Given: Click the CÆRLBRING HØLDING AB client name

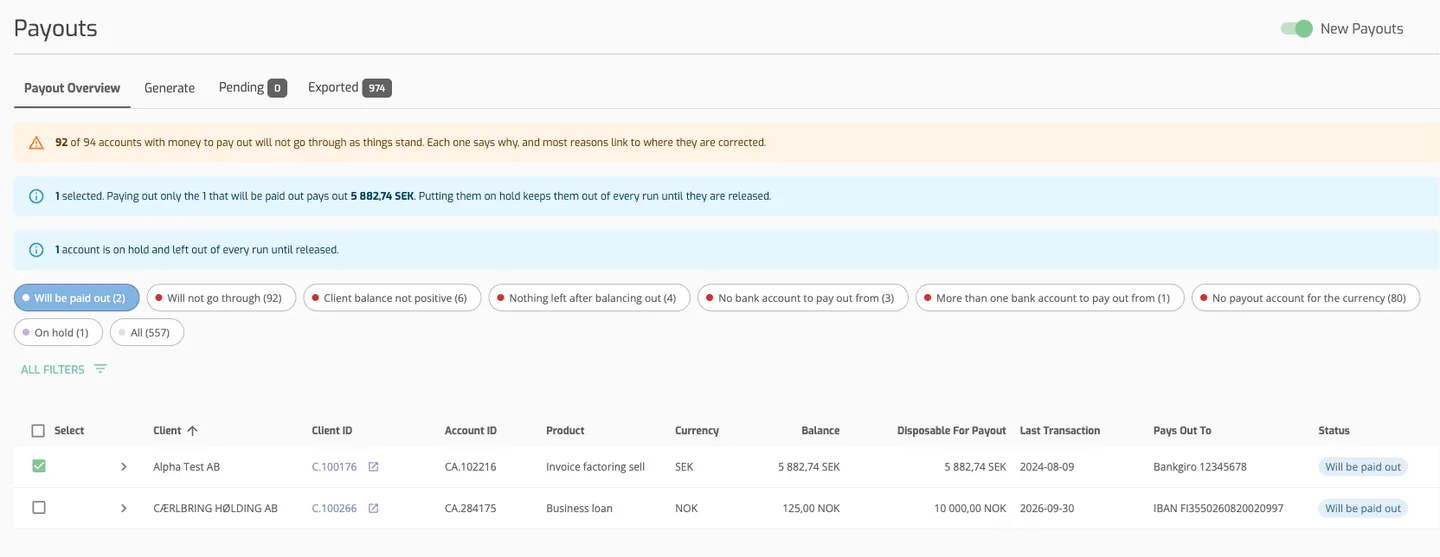Looking at the screenshot, I should (x=215, y=508).
